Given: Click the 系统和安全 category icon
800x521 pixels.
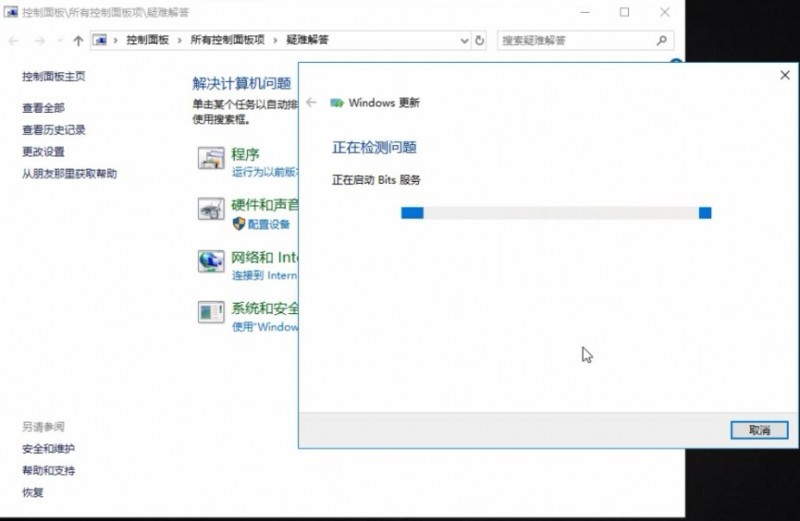Looking at the screenshot, I should 211,312.
